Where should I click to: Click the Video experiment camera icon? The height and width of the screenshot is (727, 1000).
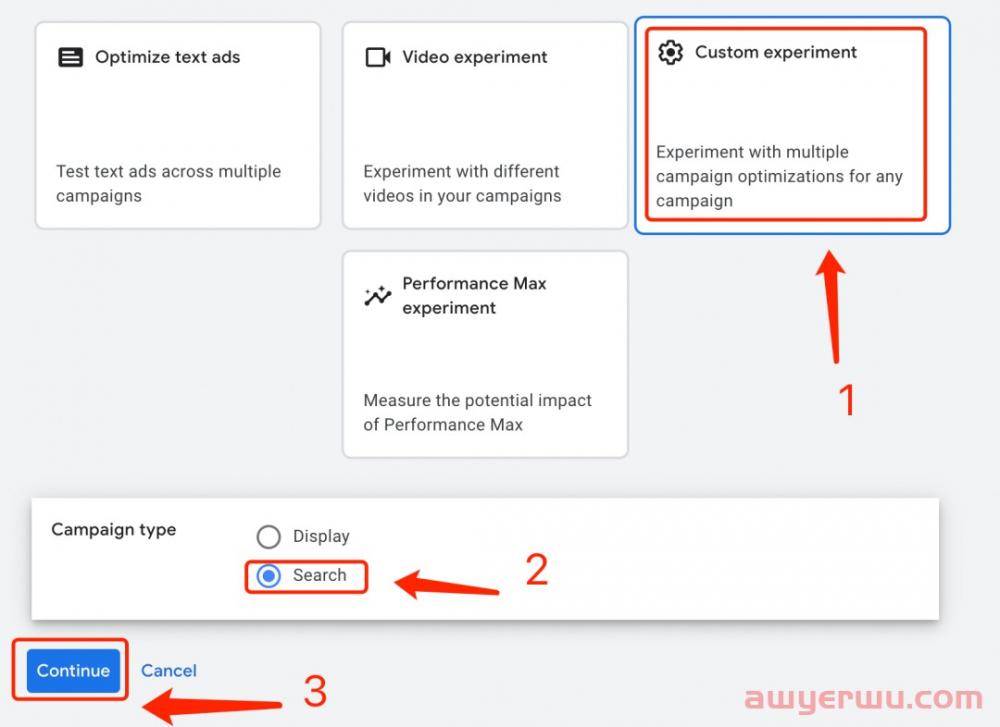[378, 57]
